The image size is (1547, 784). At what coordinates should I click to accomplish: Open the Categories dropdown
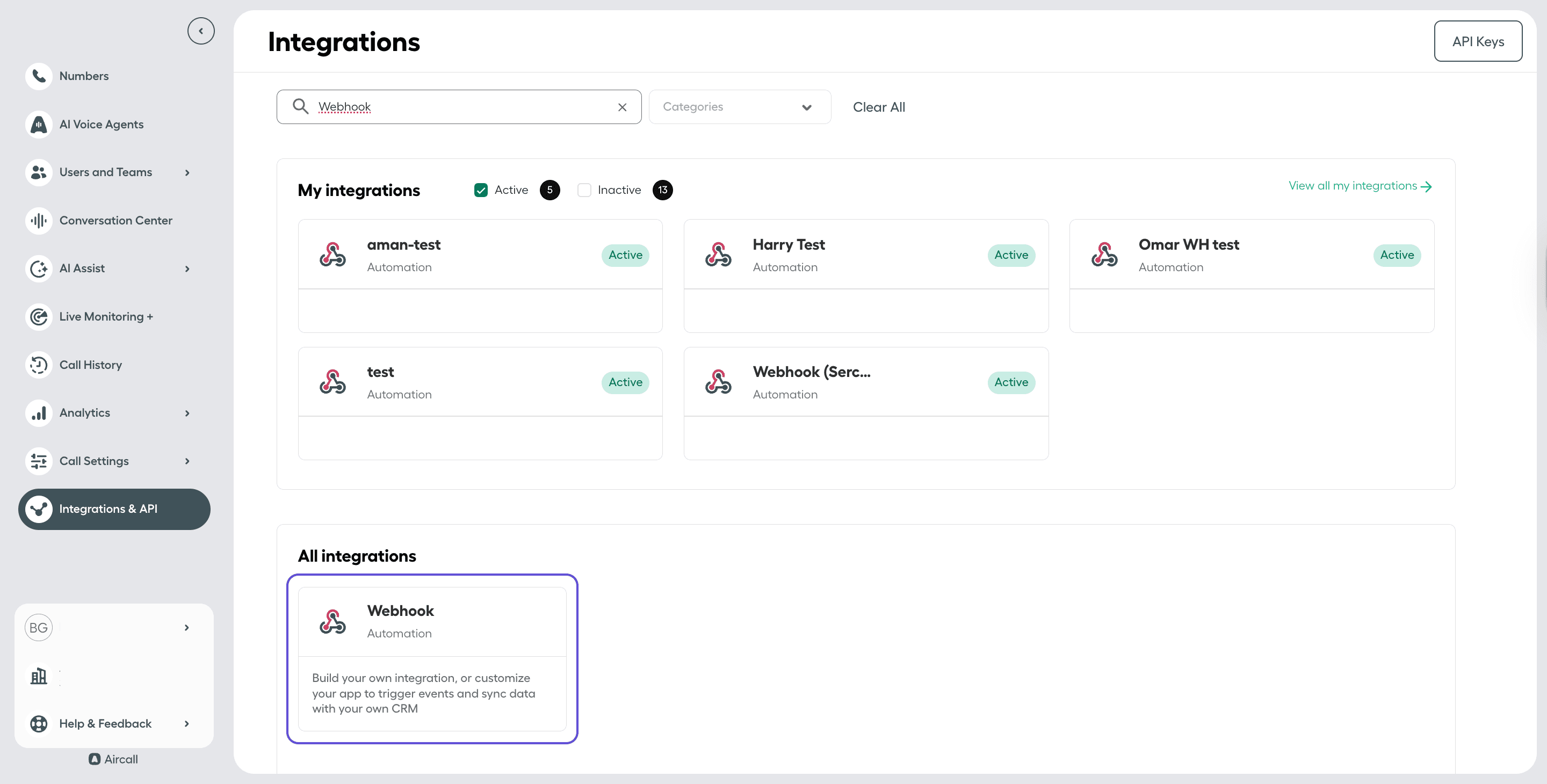(x=739, y=107)
